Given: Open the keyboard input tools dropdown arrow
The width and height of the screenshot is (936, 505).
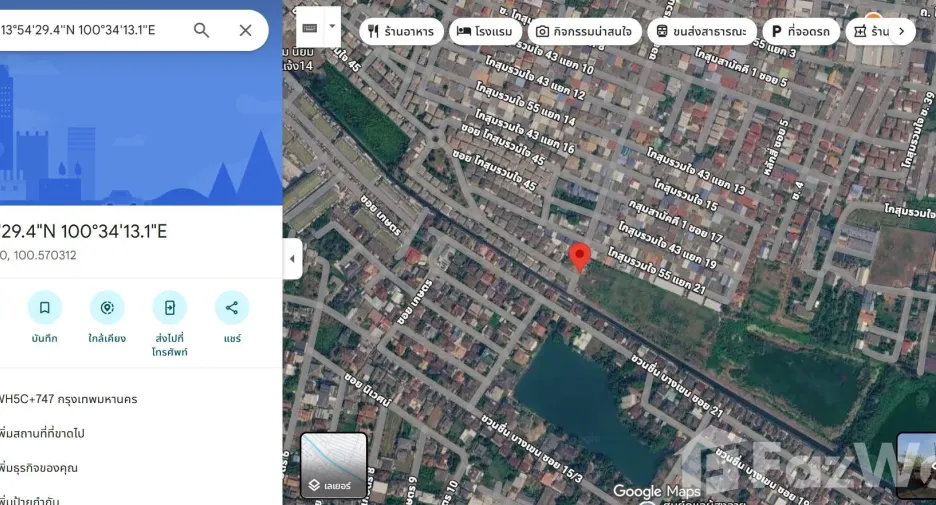Looking at the screenshot, I should click(x=332, y=27).
